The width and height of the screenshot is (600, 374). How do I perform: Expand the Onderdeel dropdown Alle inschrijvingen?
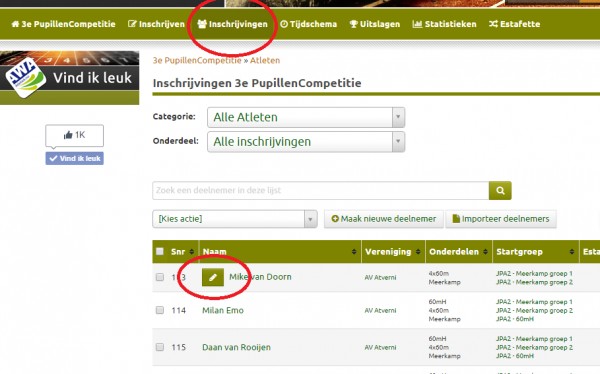click(x=306, y=142)
